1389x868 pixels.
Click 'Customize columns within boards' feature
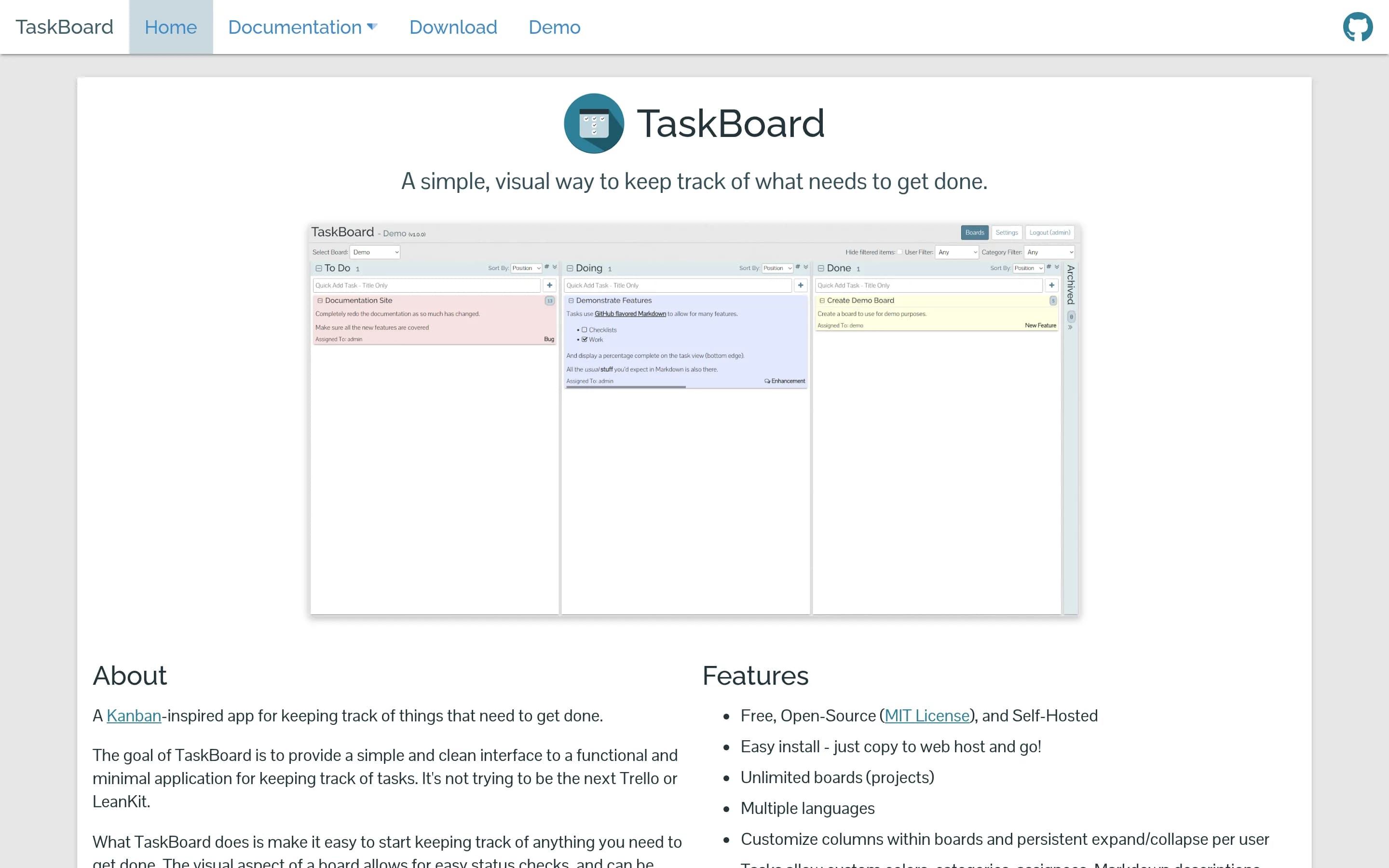1005,840
